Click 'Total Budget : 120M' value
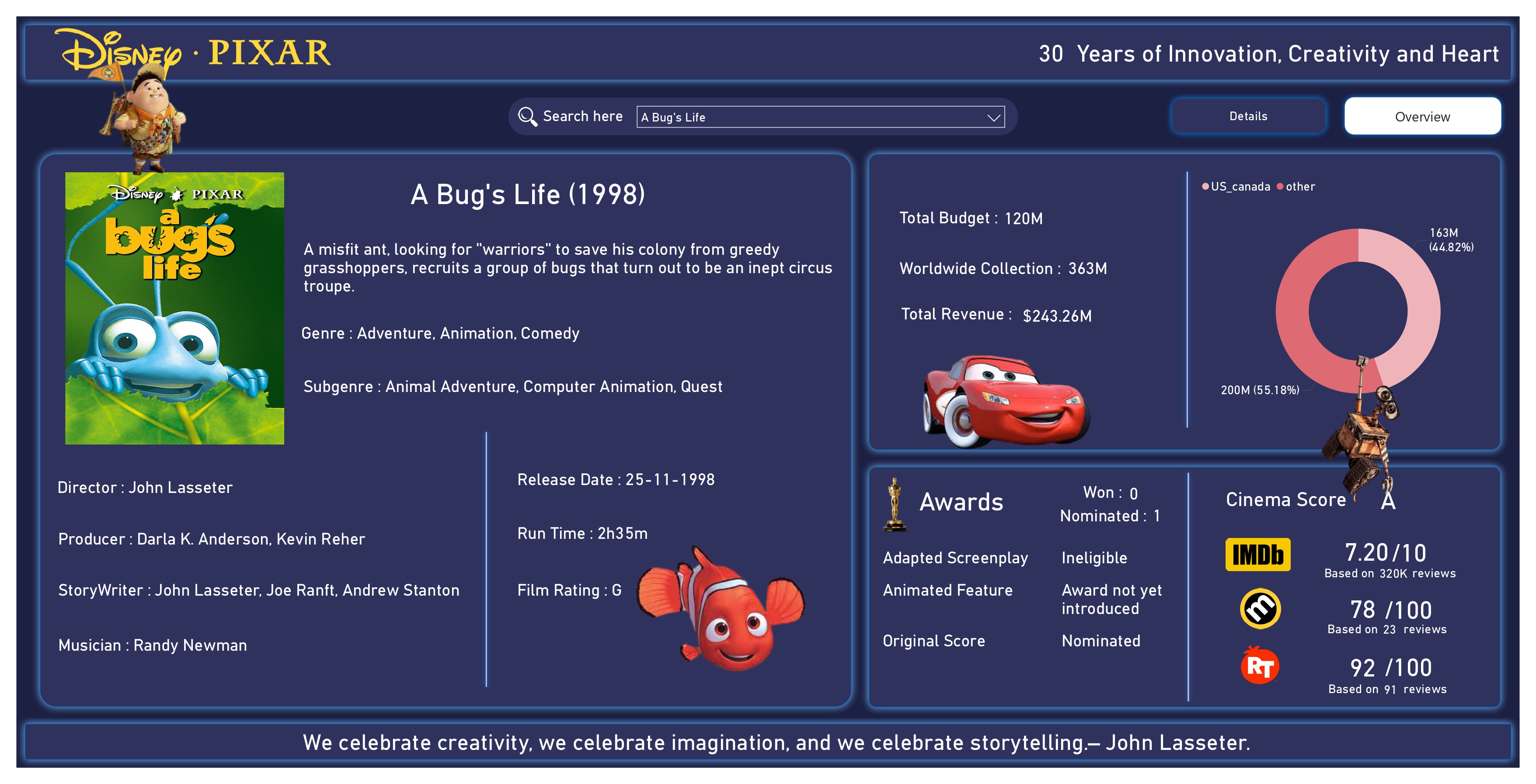1536x784 pixels. (x=1023, y=218)
